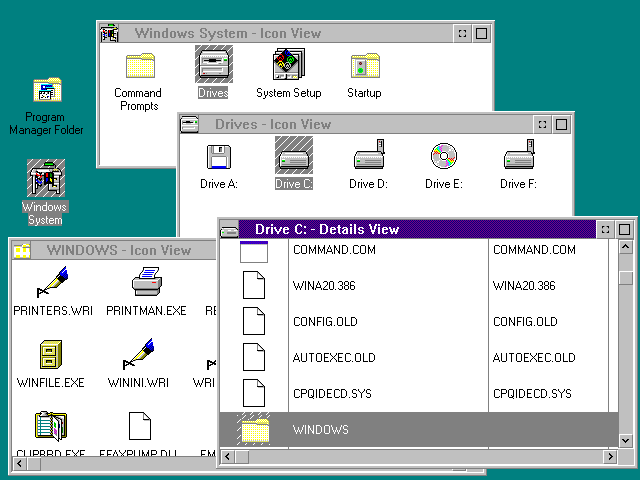Select the AUTOEXEC.OLD file row
640x480 pixels.
click(334, 358)
